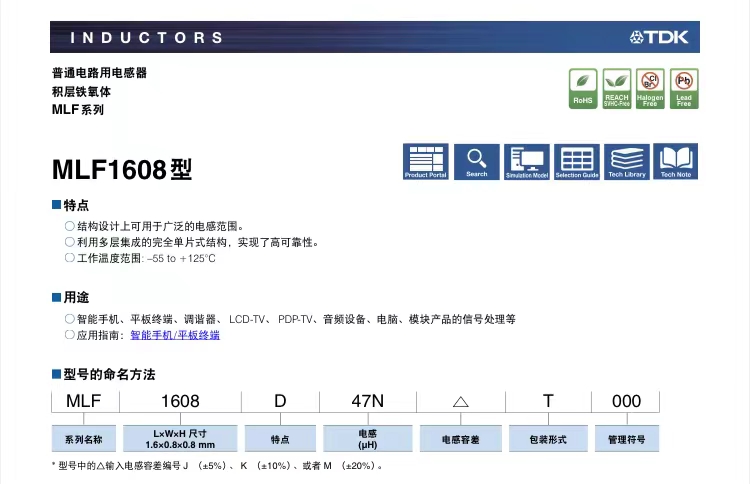
Task: Click the INDUCTORS header title
Action: point(147,37)
